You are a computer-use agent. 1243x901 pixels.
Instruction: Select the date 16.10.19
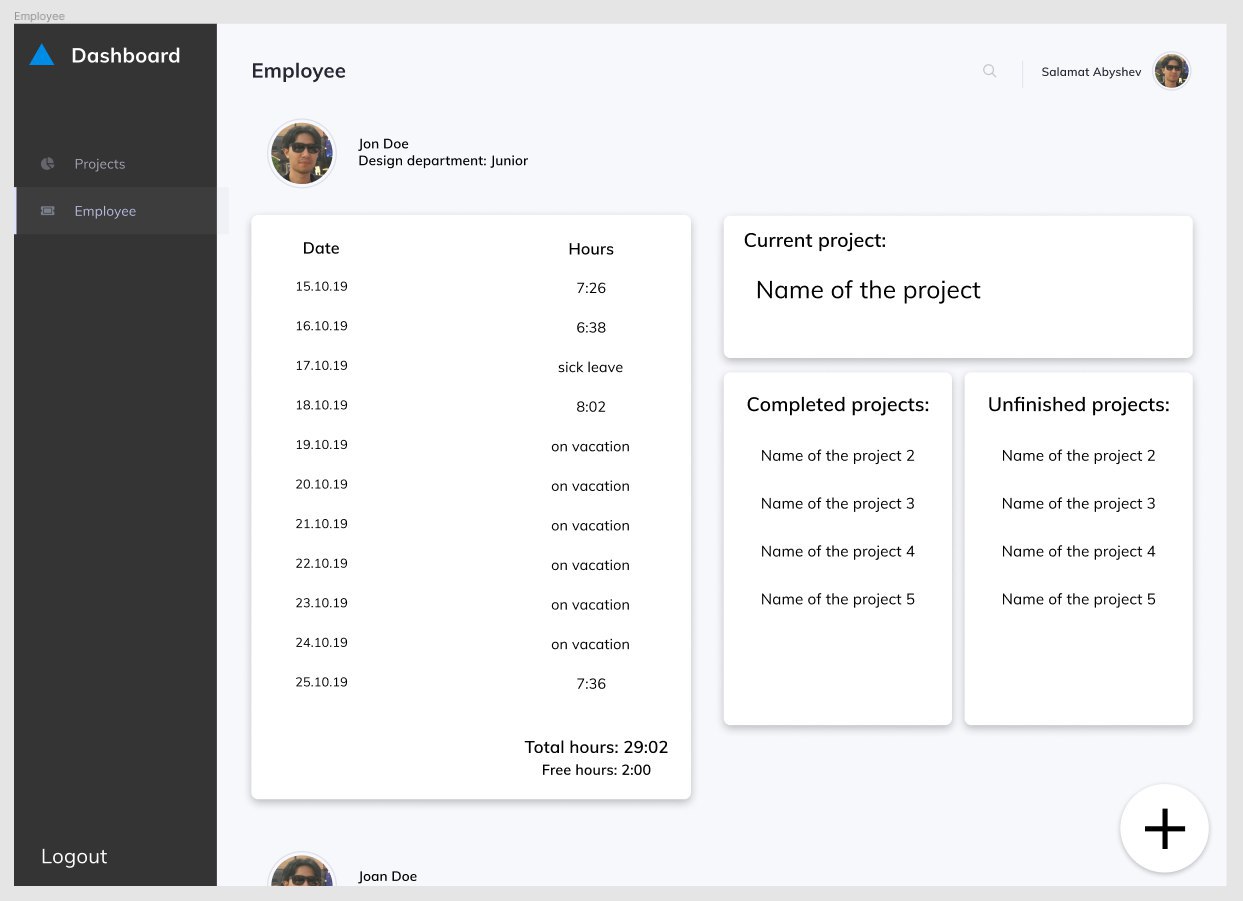[322, 326]
